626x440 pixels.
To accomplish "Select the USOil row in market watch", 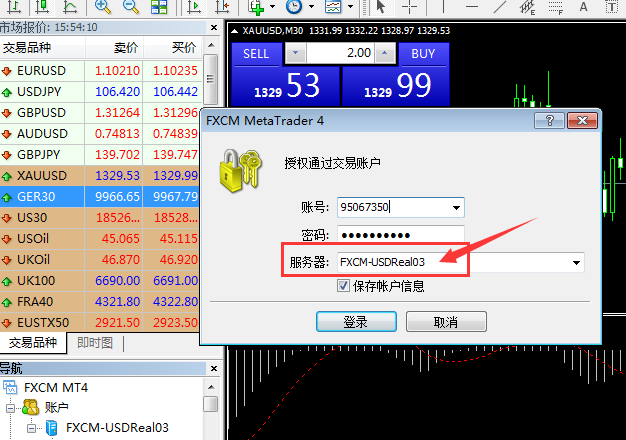I will click(100, 239).
